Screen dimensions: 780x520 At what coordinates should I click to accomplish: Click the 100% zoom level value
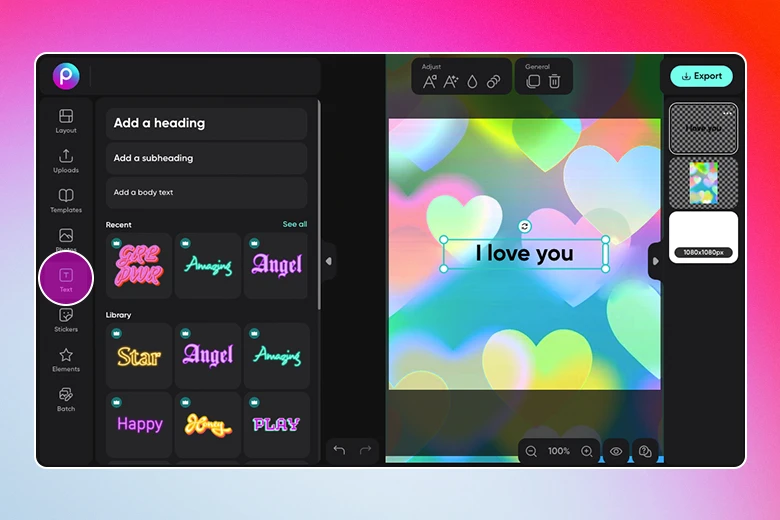point(559,451)
